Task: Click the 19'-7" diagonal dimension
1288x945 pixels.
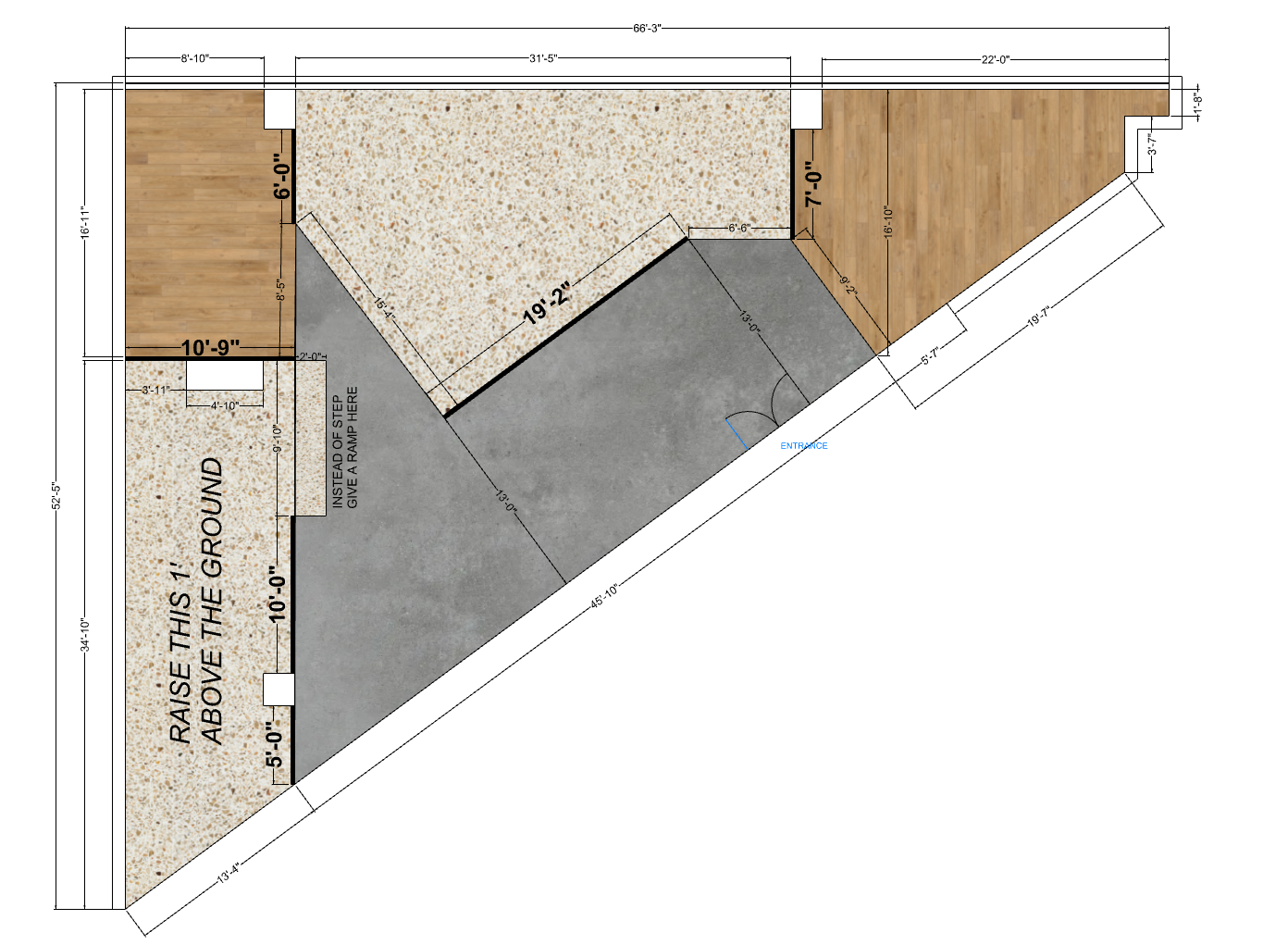Action: click(1038, 317)
